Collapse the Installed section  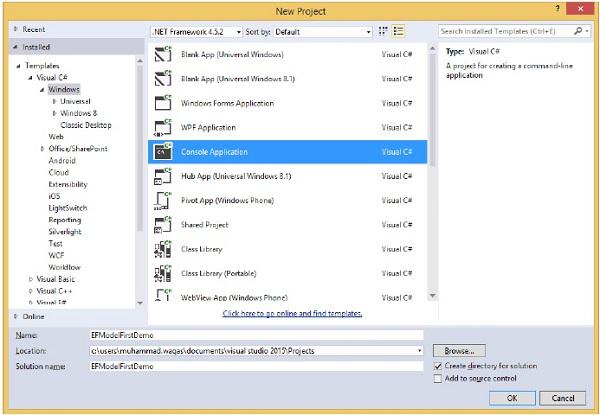click(x=16, y=47)
